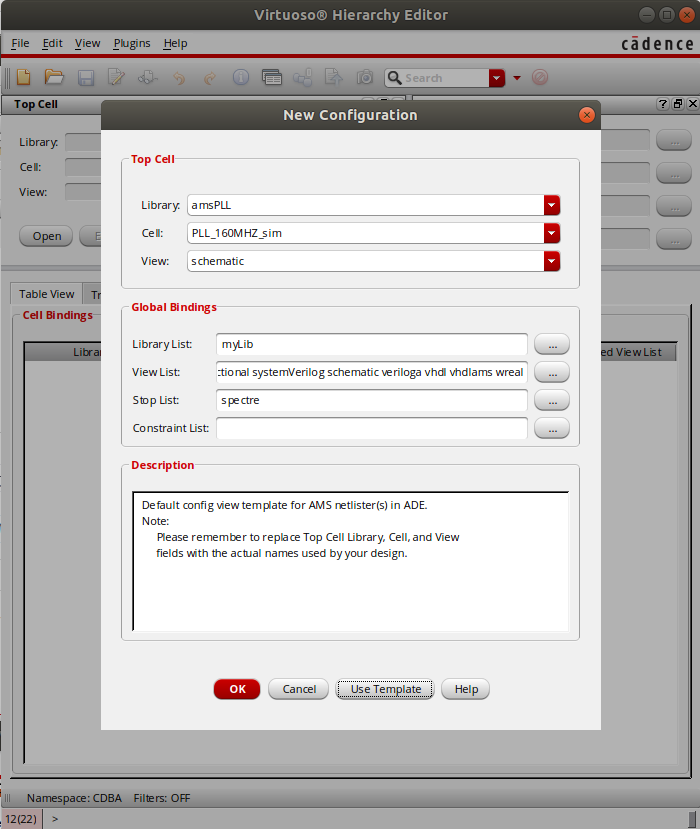The image size is (700, 829).
Task: Open the Plugins menu
Action: 132,43
